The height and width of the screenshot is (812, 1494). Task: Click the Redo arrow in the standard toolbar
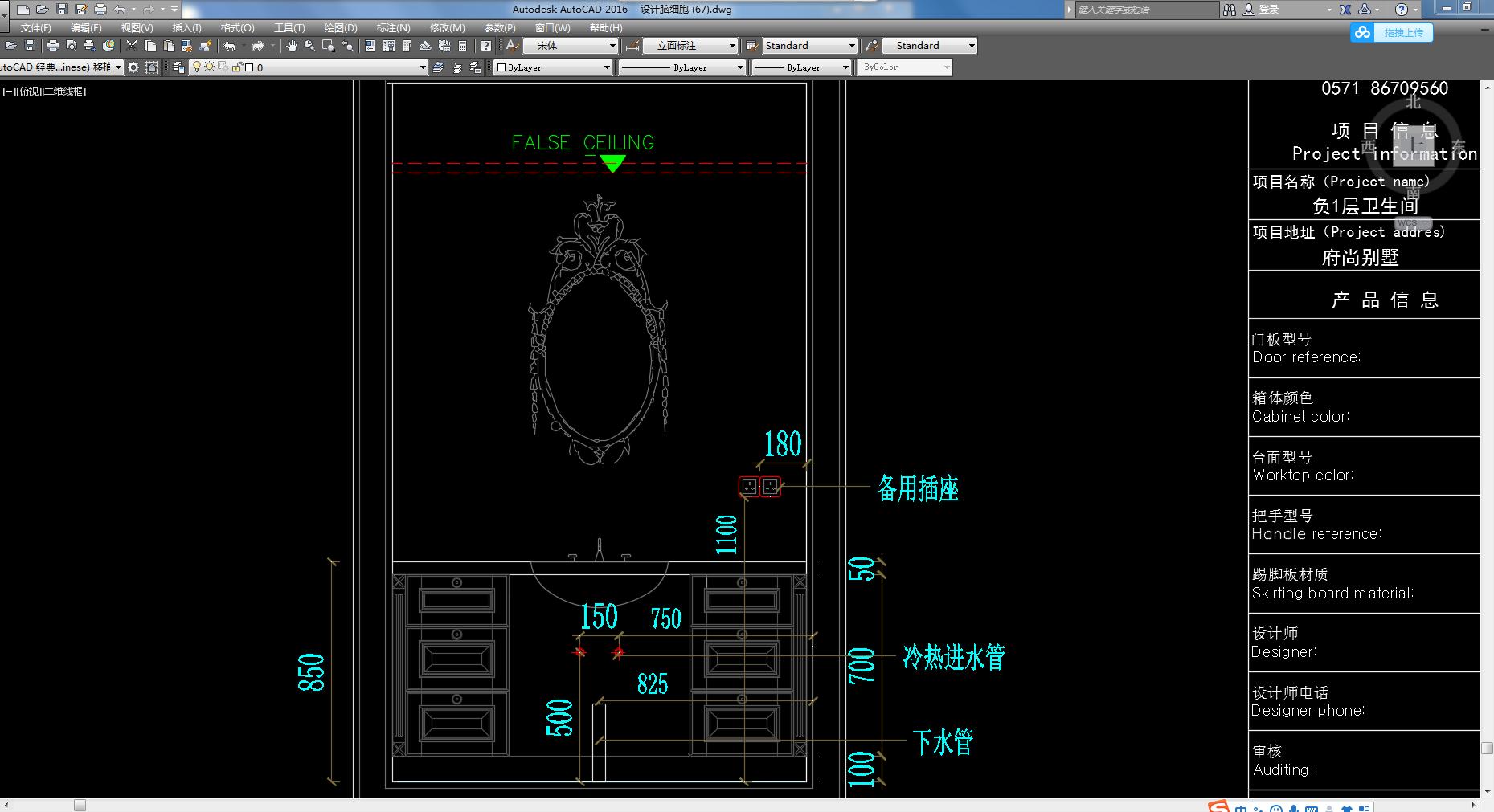click(x=258, y=46)
